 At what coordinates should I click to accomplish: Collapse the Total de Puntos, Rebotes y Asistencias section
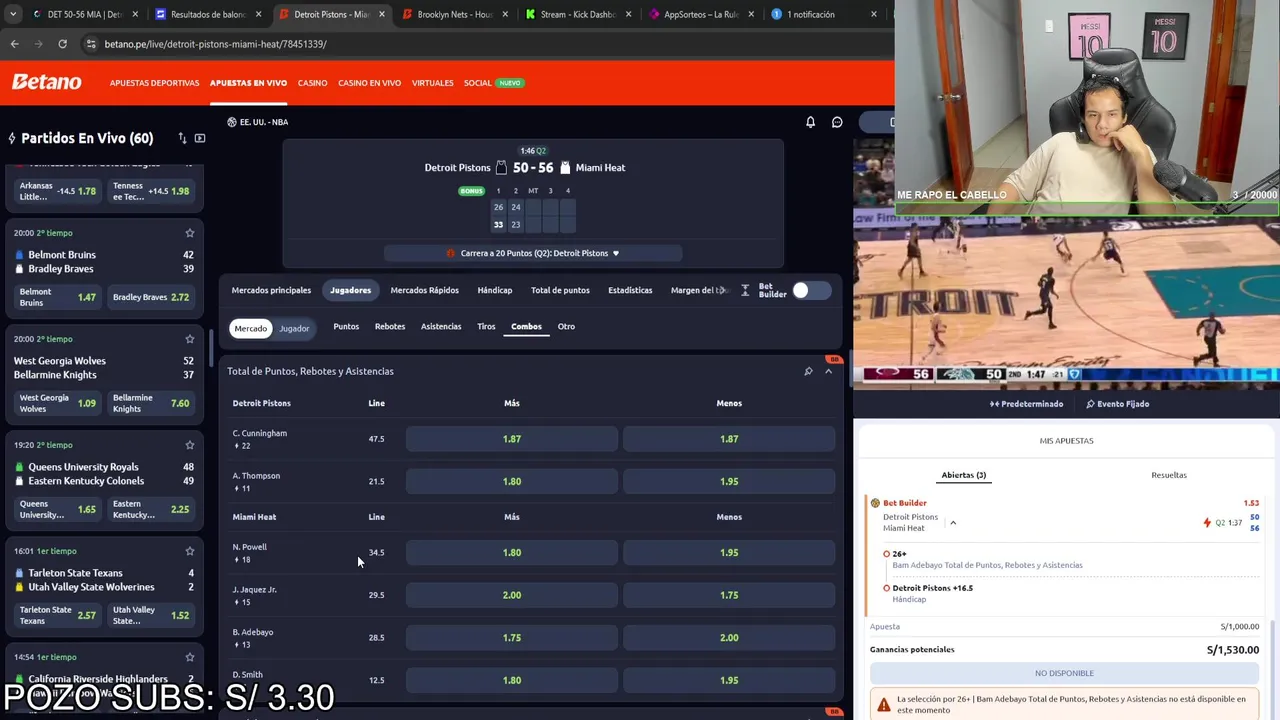point(828,371)
